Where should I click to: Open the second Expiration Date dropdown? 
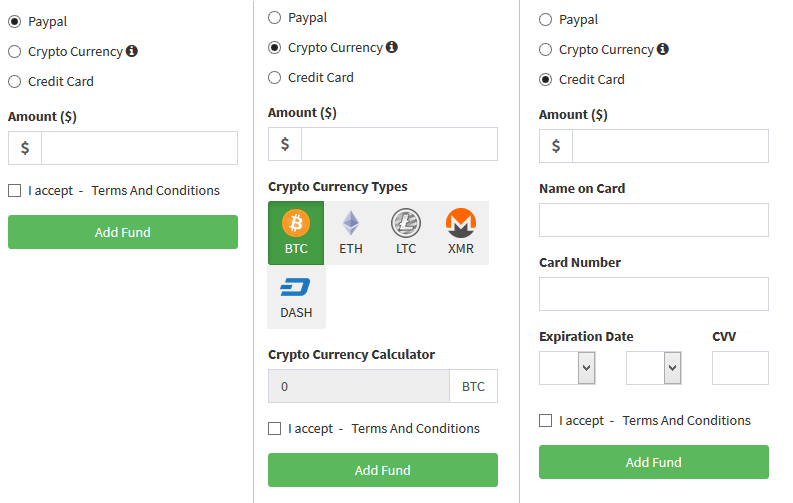point(654,368)
